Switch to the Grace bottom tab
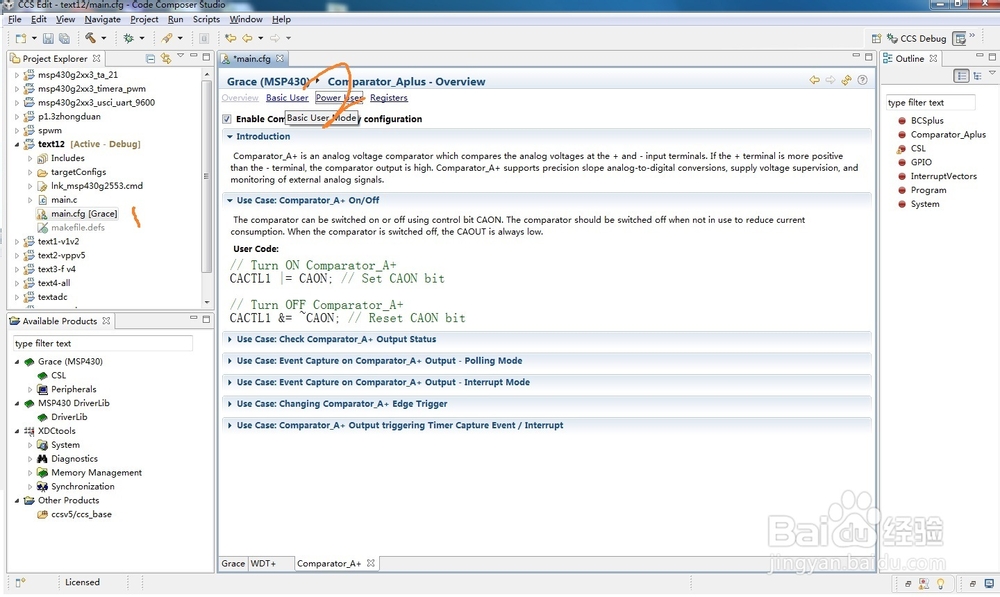 click(233, 563)
